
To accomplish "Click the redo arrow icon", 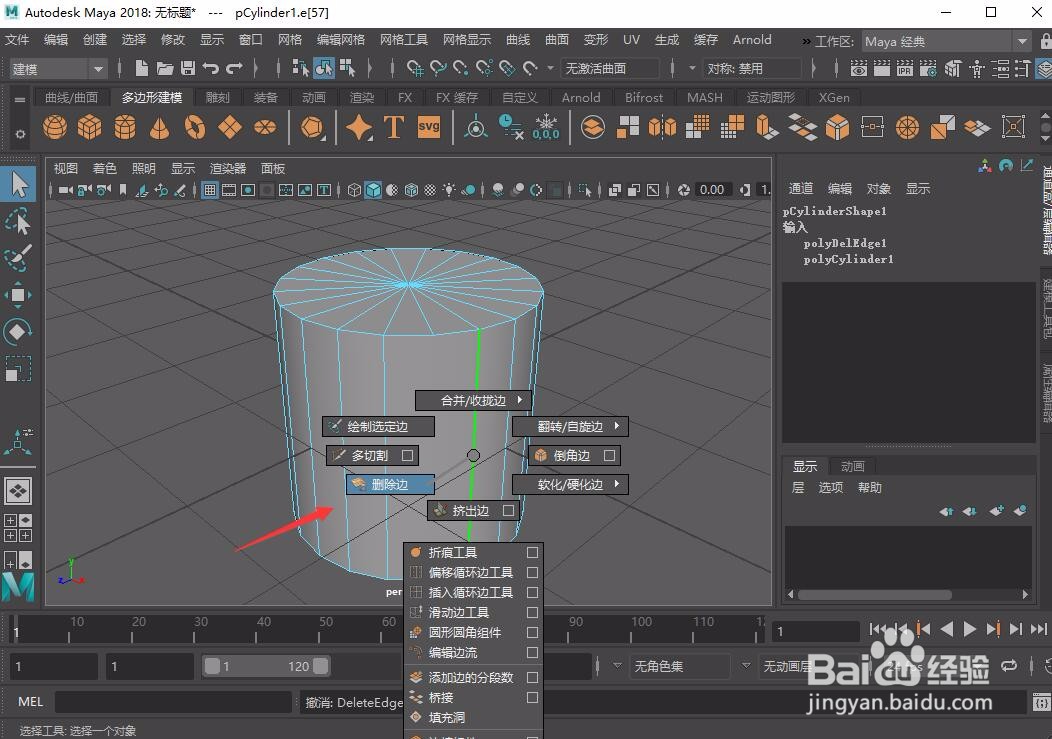I will (233, 68).
